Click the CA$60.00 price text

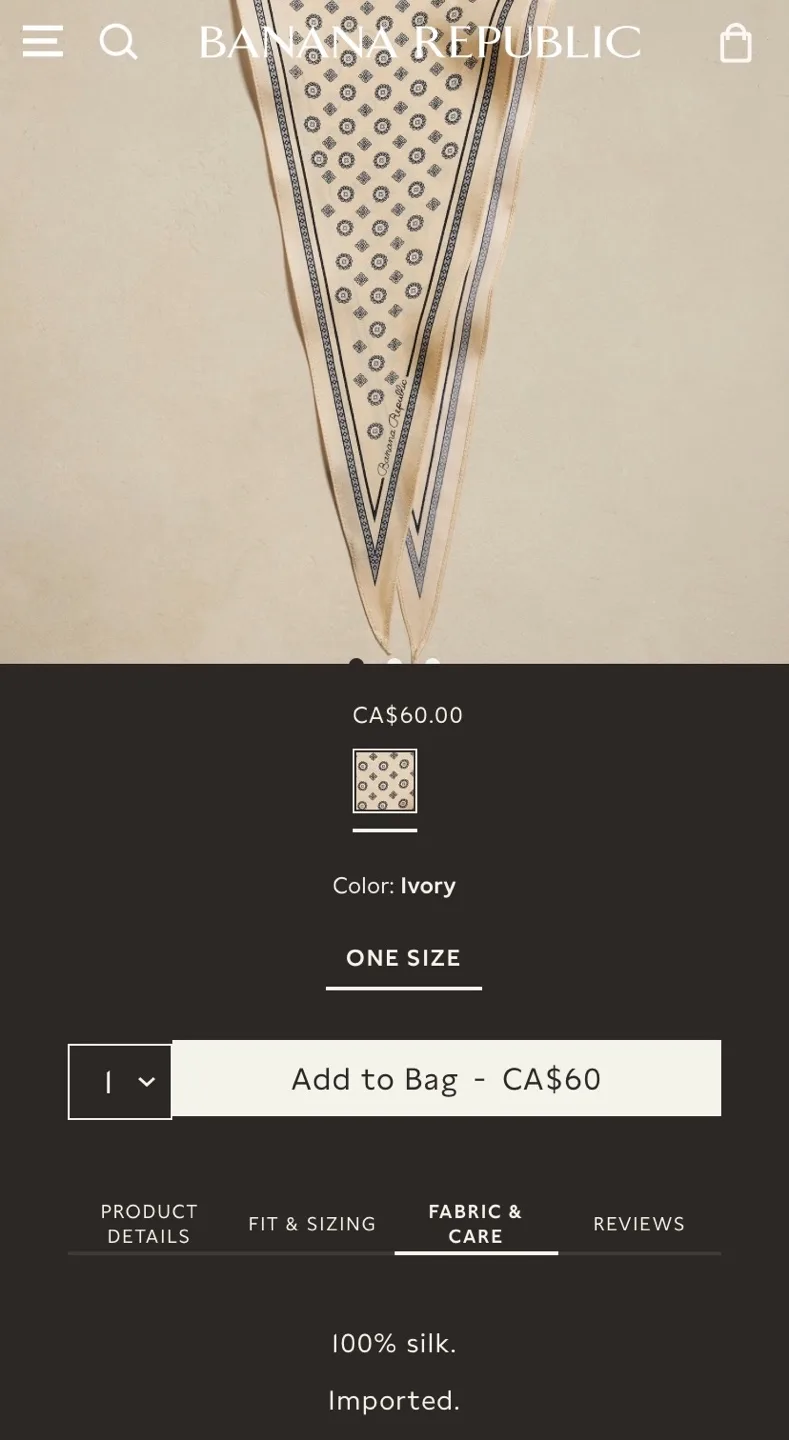click(x=406, y=715)
